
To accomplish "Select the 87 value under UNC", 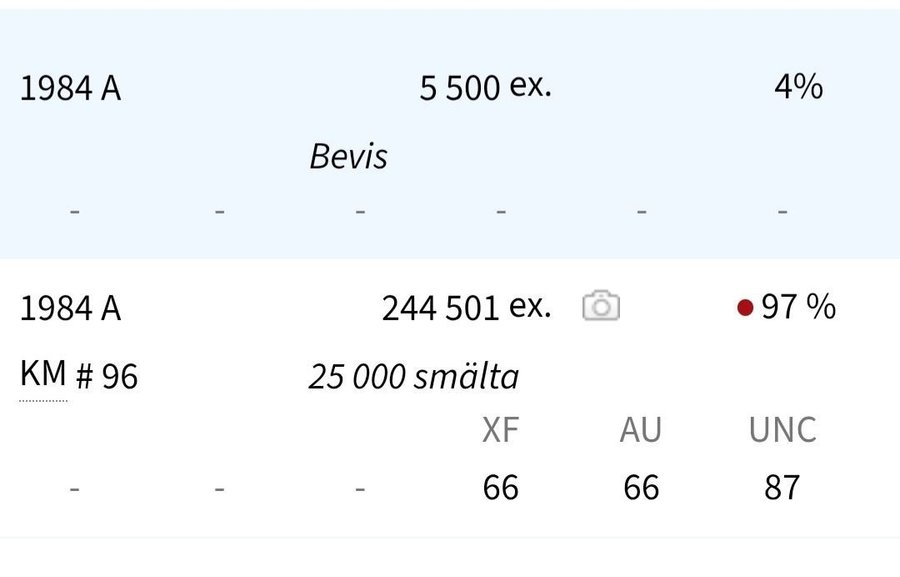I will pos(782,487).
